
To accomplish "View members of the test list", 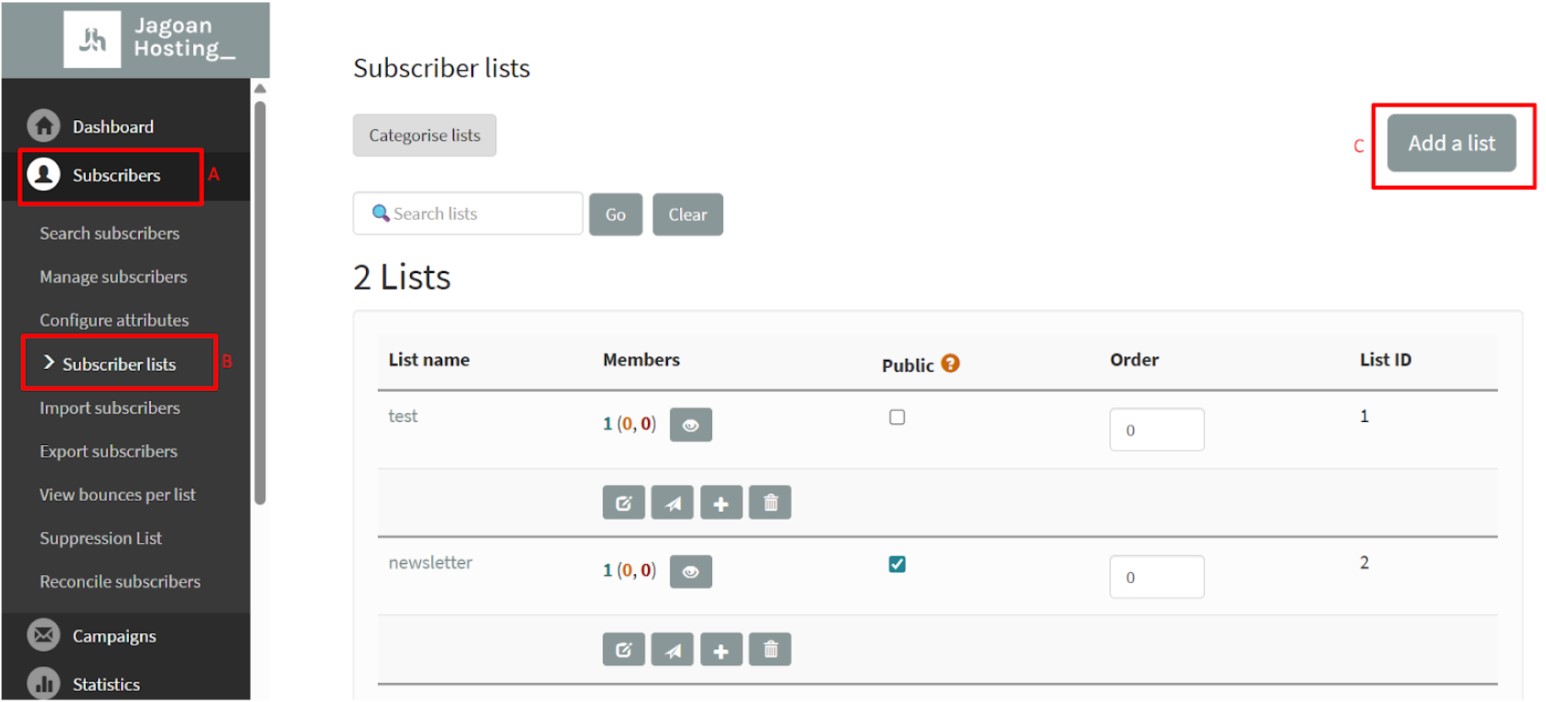I will [x=690, y=424].
